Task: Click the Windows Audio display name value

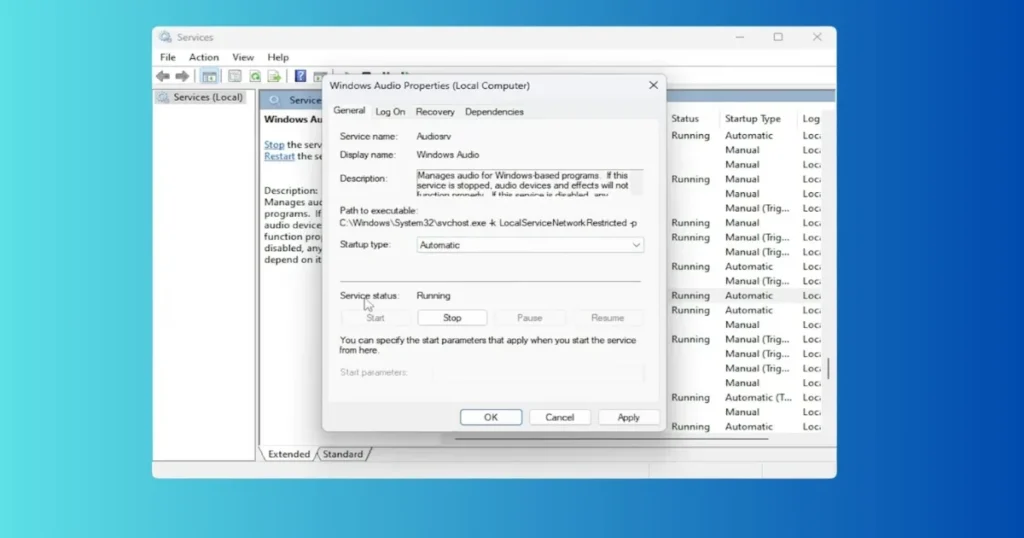Action: (x=448, y=155)
